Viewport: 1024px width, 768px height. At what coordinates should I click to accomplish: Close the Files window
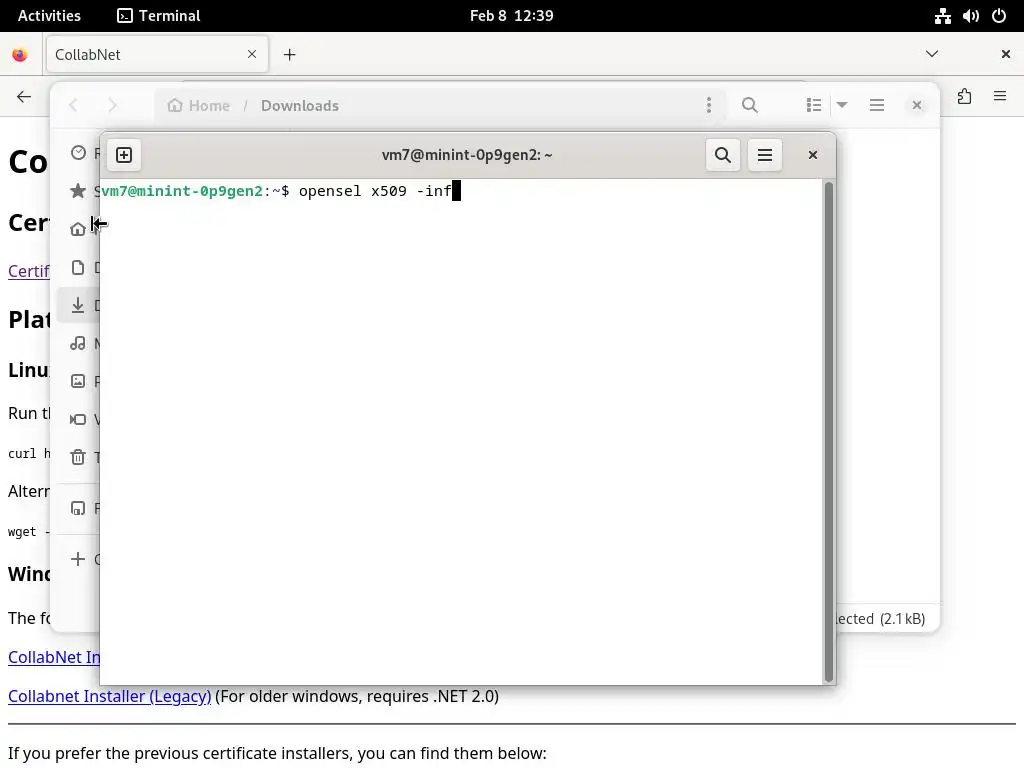pos(917,105)
